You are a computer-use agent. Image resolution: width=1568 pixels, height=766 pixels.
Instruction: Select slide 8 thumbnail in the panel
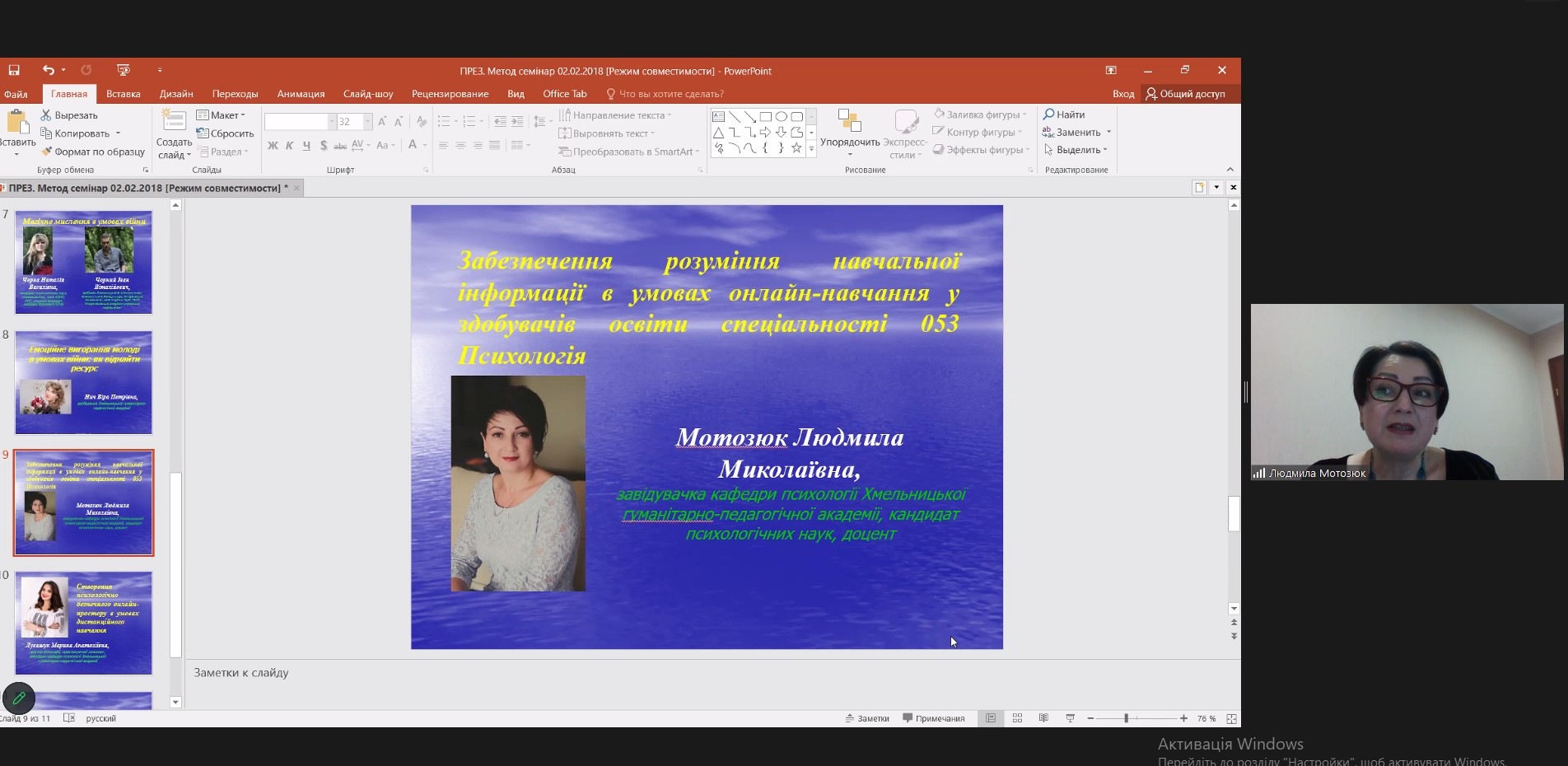[x=83, y=383]
